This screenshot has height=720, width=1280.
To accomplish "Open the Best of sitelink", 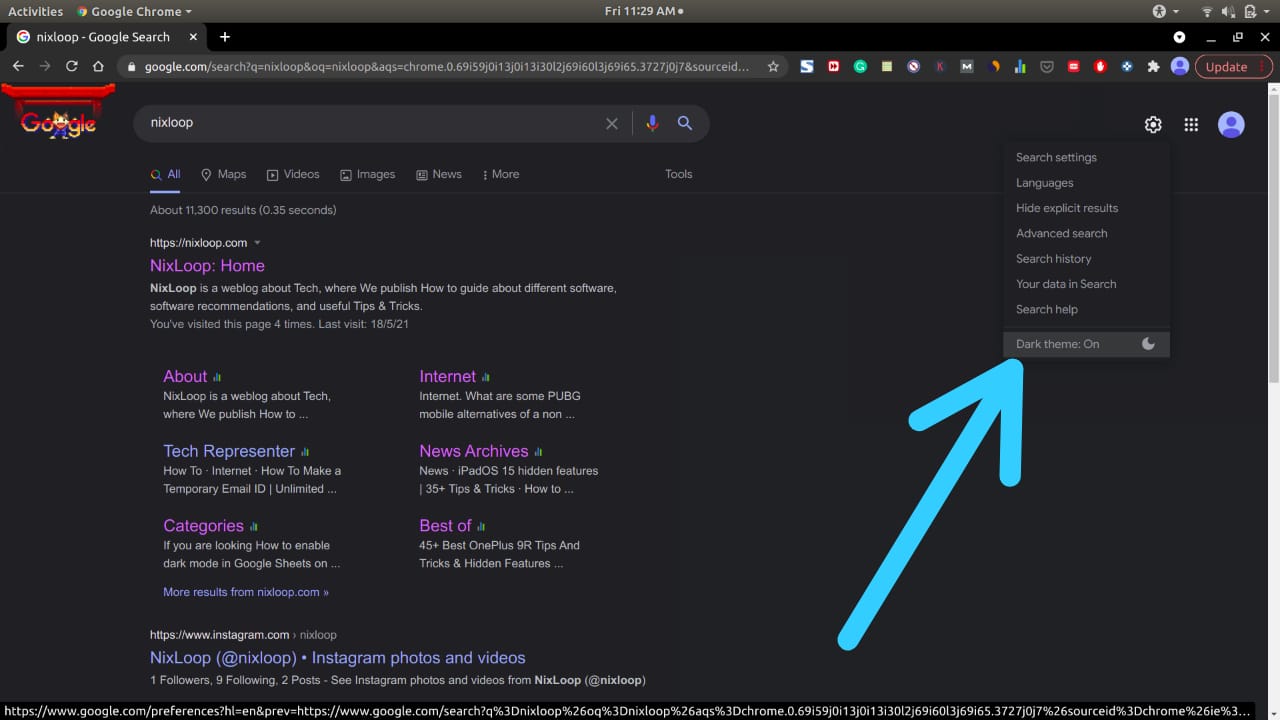I will click(445, 526).
